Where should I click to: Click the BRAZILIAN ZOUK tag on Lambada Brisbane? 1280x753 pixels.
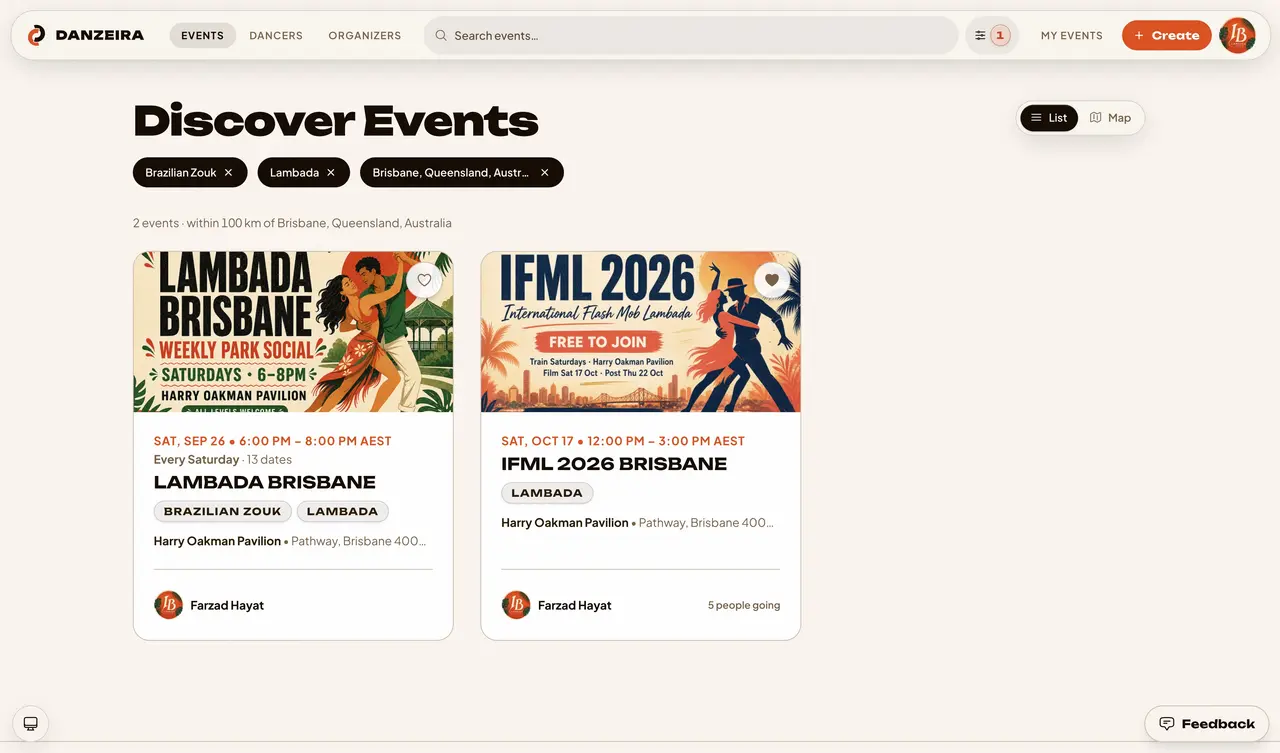point(223,511)
